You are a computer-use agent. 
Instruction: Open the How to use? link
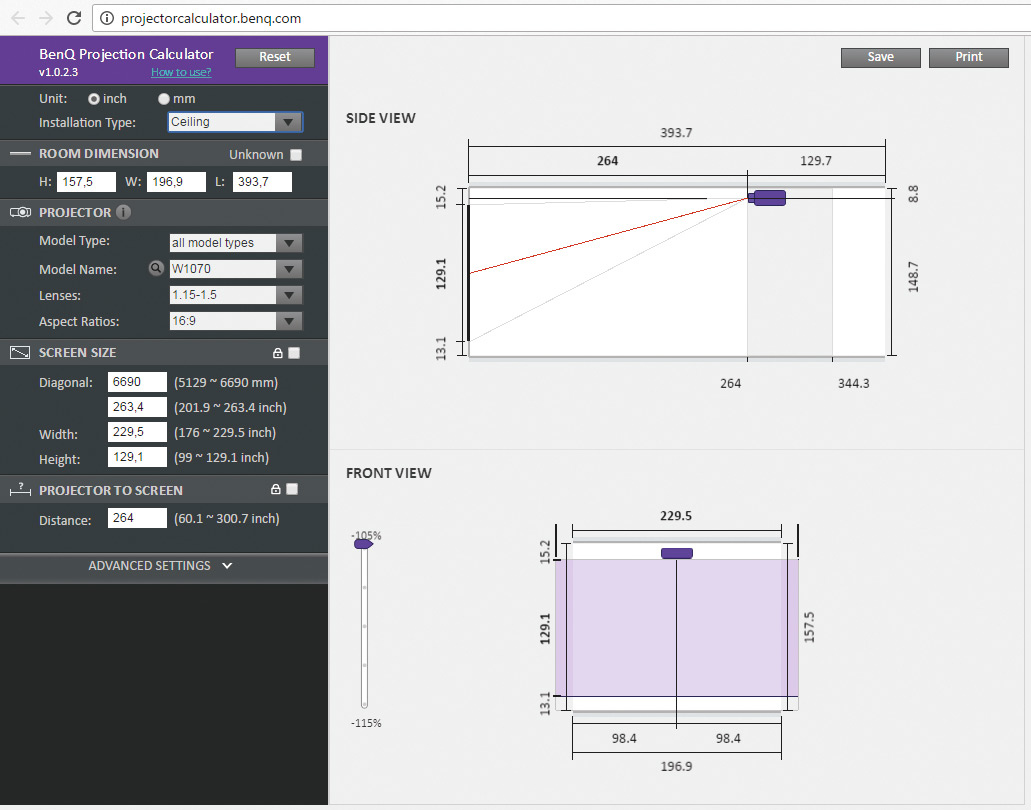point(182,73)
